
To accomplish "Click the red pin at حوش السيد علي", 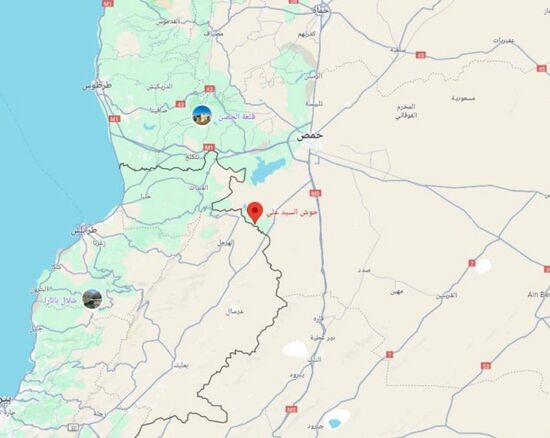I will (x=255, y=213).
